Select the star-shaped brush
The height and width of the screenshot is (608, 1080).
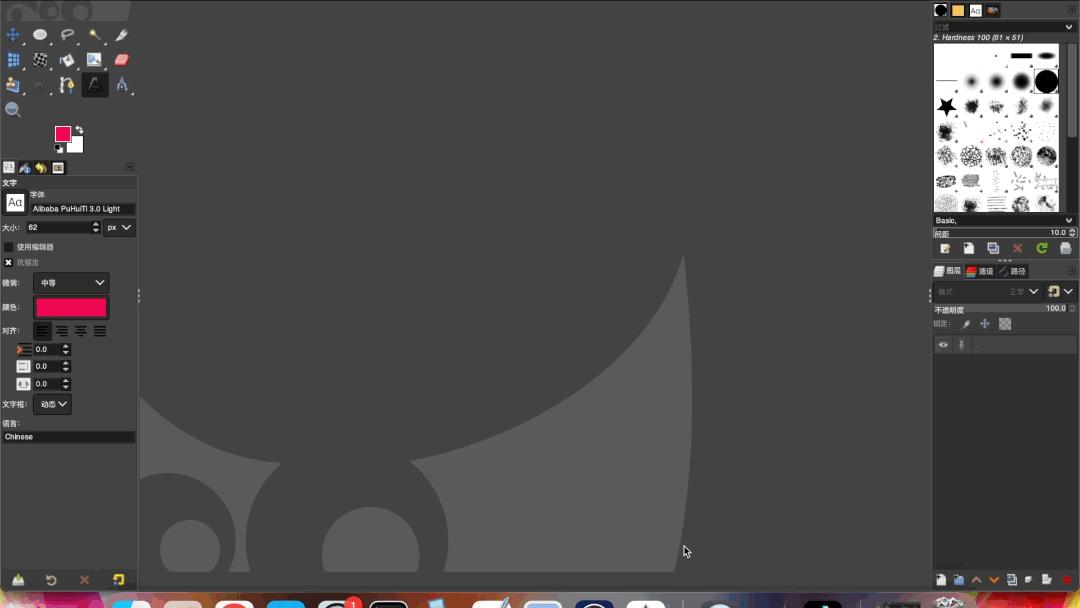pyautogui.click(x=947, y=106)
